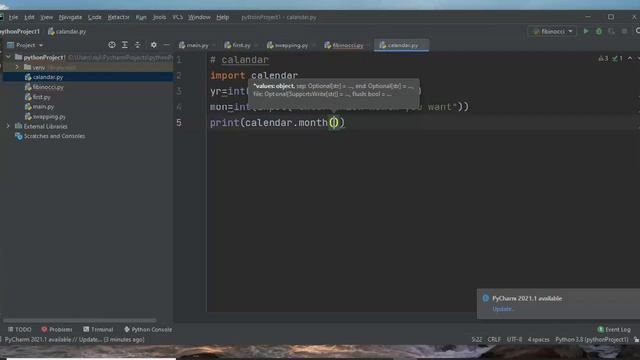Open the Event Log
This screenshot has width=640, height=360.
point(614,329)
